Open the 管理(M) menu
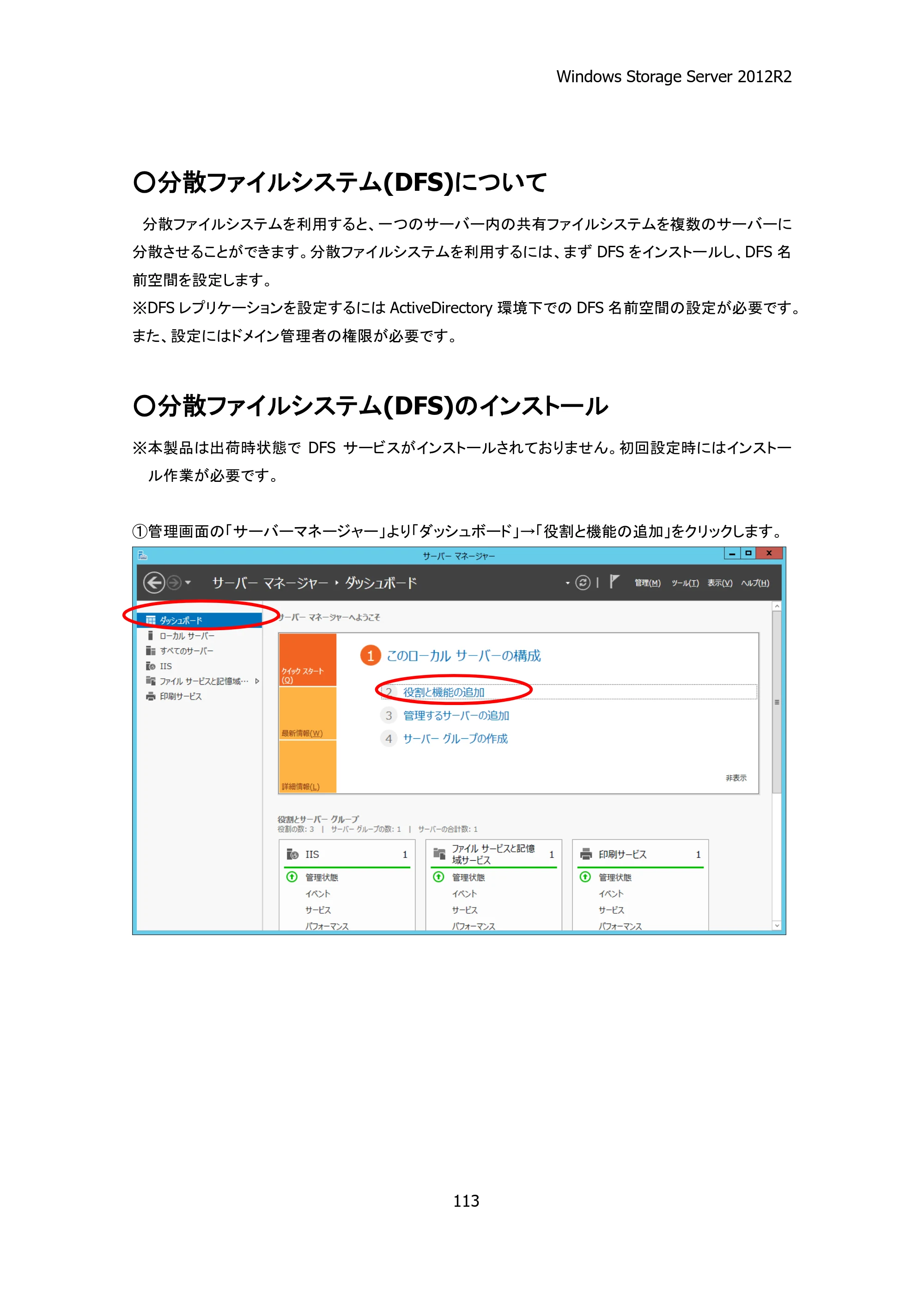This screenshot has height=1307, width=924. click(647, 583)
